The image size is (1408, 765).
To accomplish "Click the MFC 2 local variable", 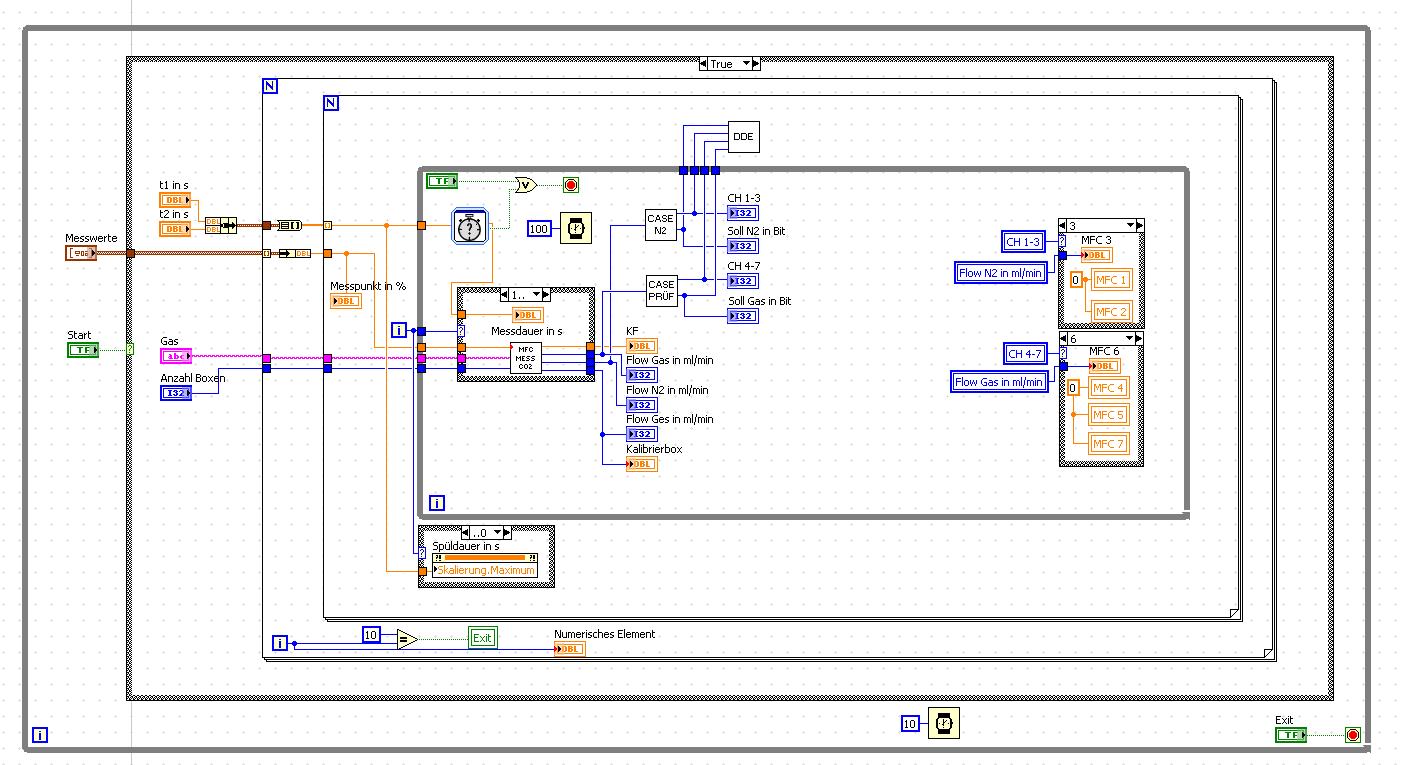I will tap(1110, 312).
